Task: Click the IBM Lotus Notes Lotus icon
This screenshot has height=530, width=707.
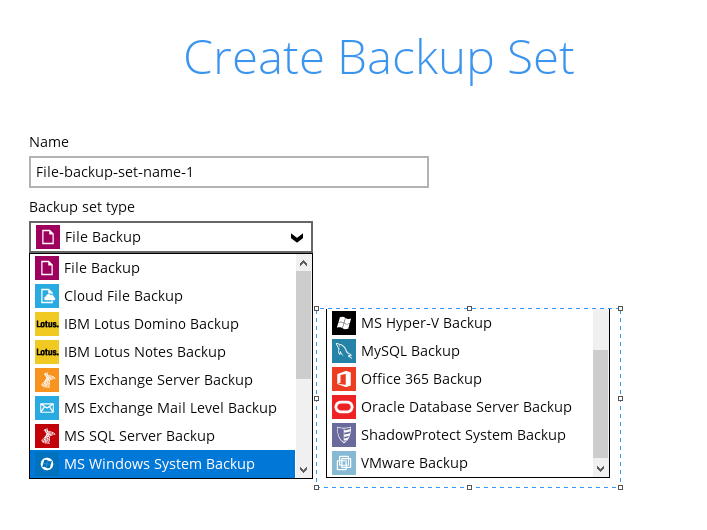Action: (47, 352)
